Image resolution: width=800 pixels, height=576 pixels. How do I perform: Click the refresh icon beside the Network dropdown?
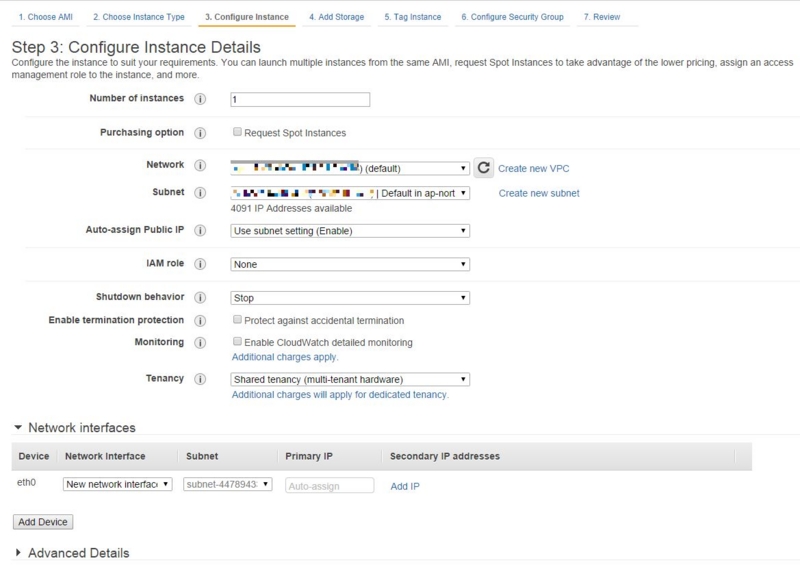pos(483,168)
